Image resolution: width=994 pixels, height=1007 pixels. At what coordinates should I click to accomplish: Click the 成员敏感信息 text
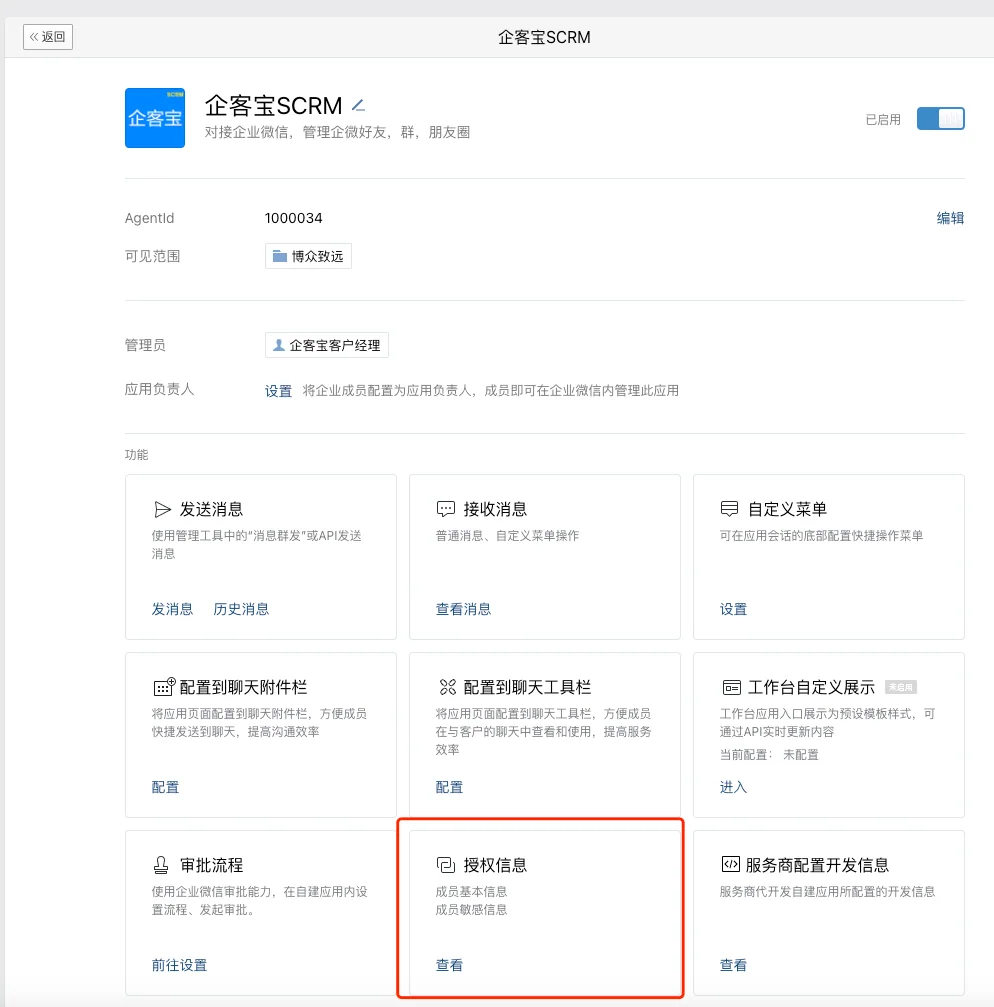471,909
